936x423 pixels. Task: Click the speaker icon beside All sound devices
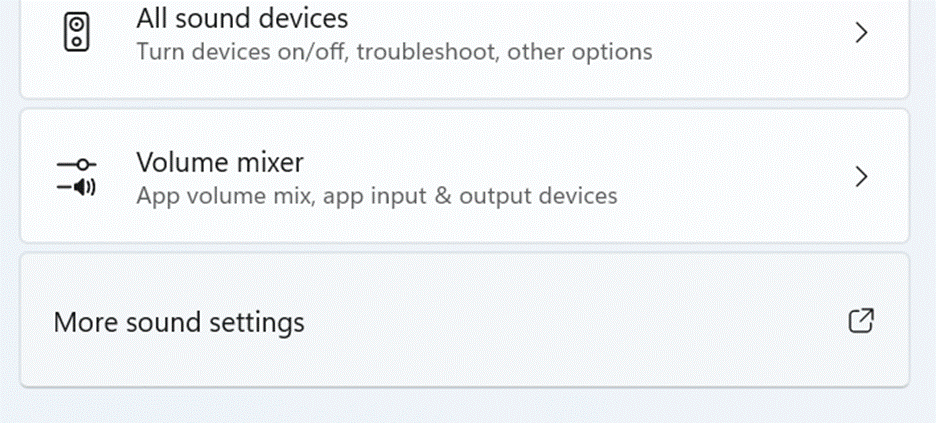(x=76, y=32)
